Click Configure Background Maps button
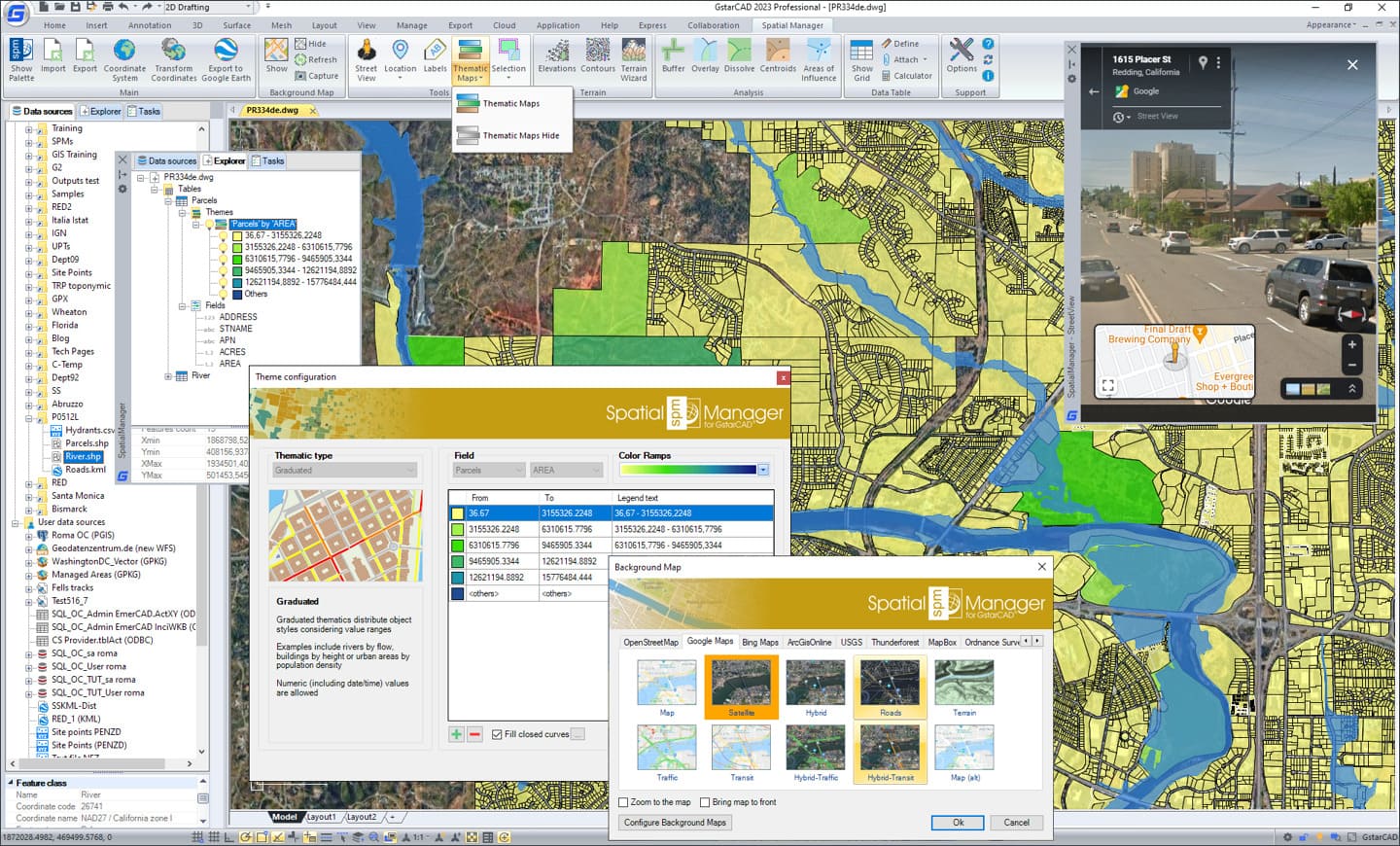The image size is (1400, 846). 676,823
